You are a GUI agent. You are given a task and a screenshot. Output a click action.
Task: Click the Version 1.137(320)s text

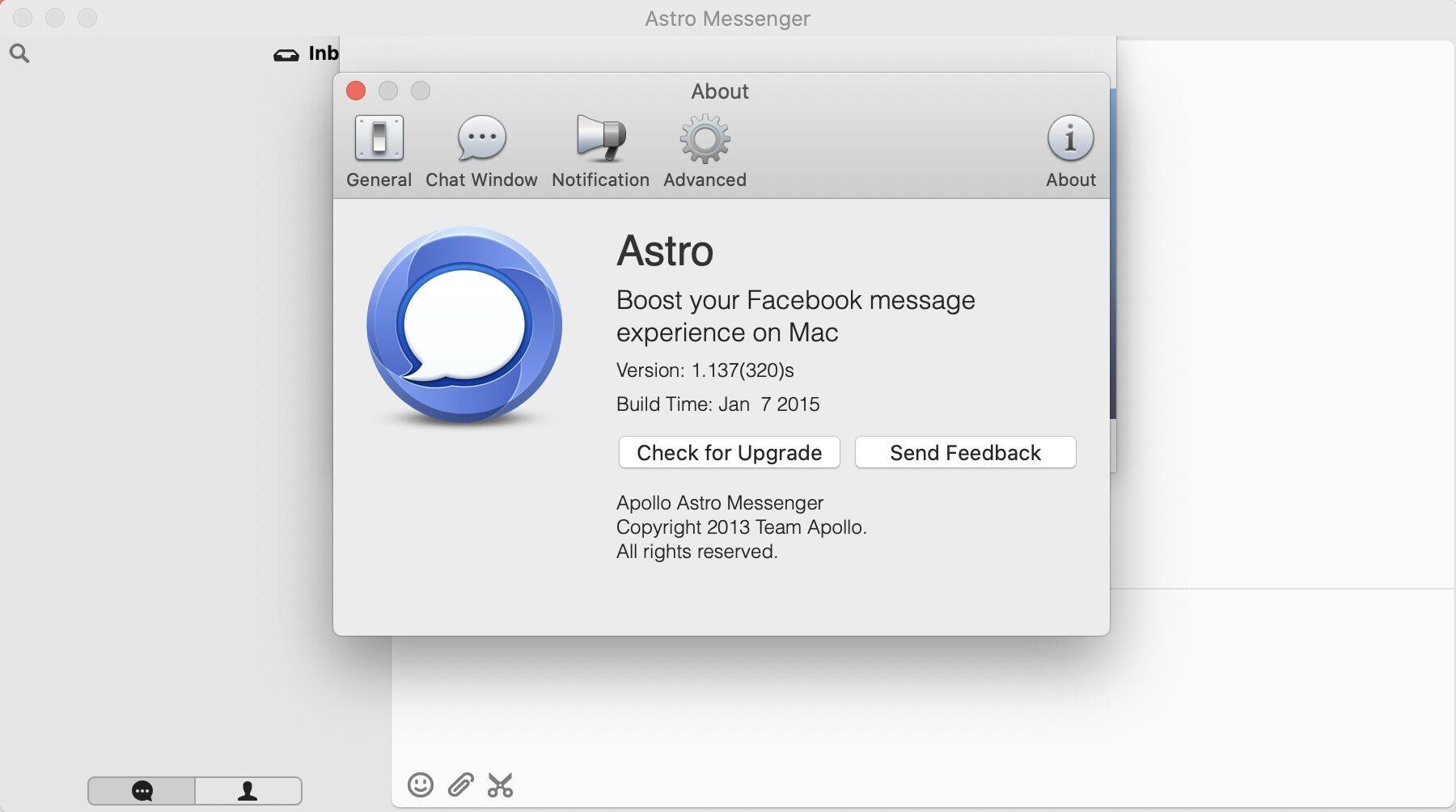tap(705, 370)
